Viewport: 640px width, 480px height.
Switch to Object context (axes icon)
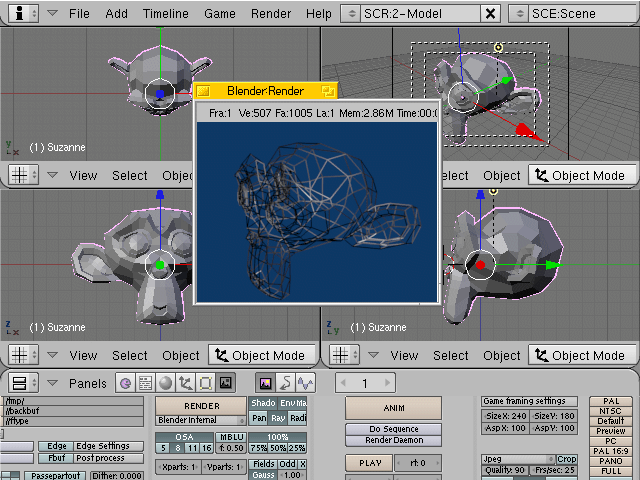[185, 383]
